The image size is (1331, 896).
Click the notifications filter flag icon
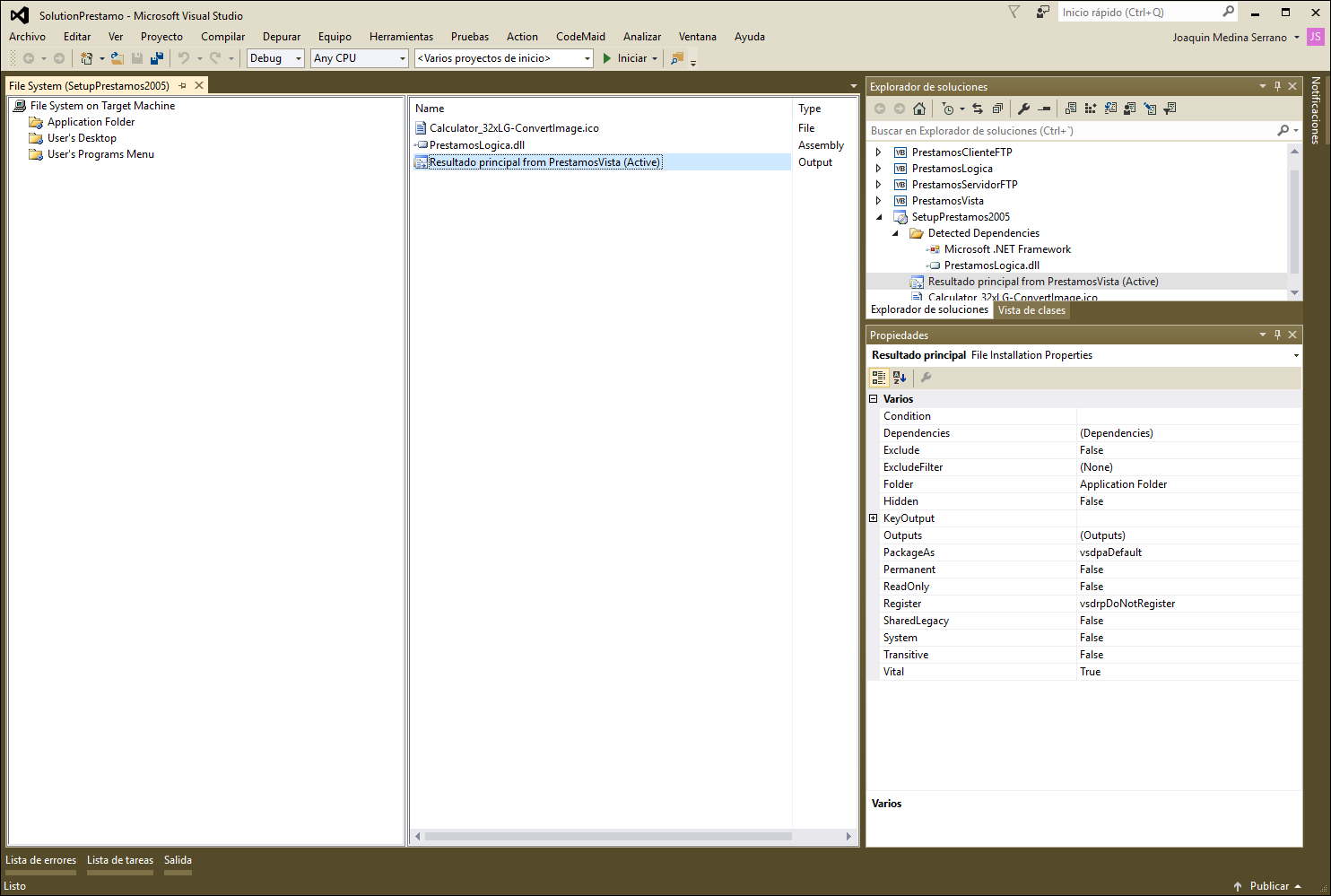pyautogui.click(x=1014, y=13)
